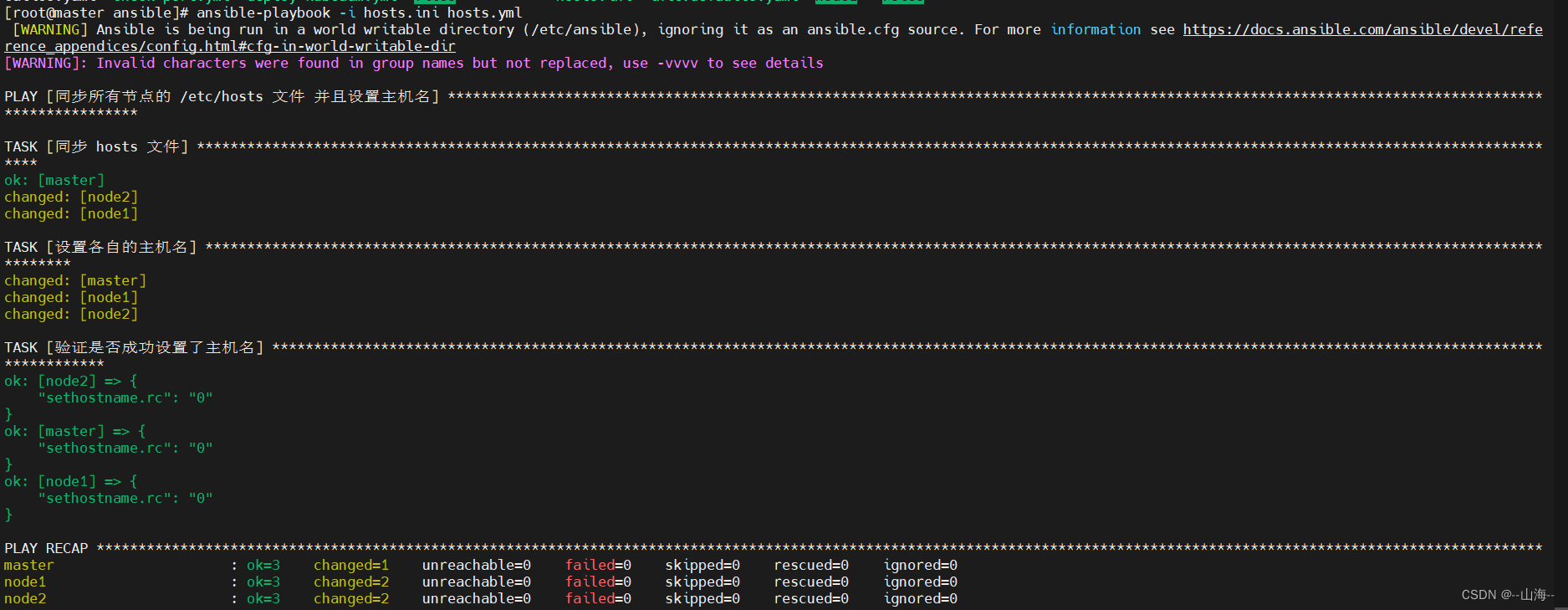Click 'changed: [node1]' under hostname task
1568x610 pixels.
tap(71, 298)
